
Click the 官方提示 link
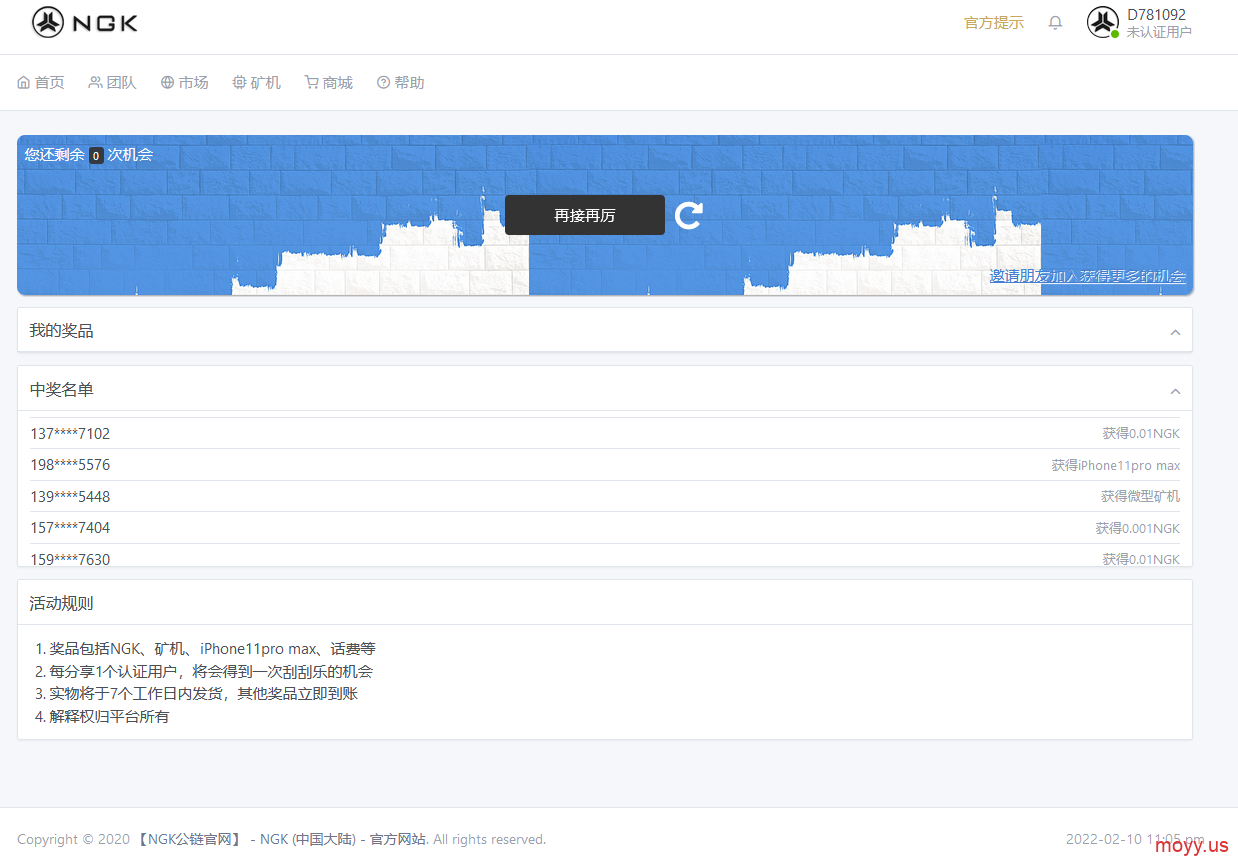[x=993, y=23]
